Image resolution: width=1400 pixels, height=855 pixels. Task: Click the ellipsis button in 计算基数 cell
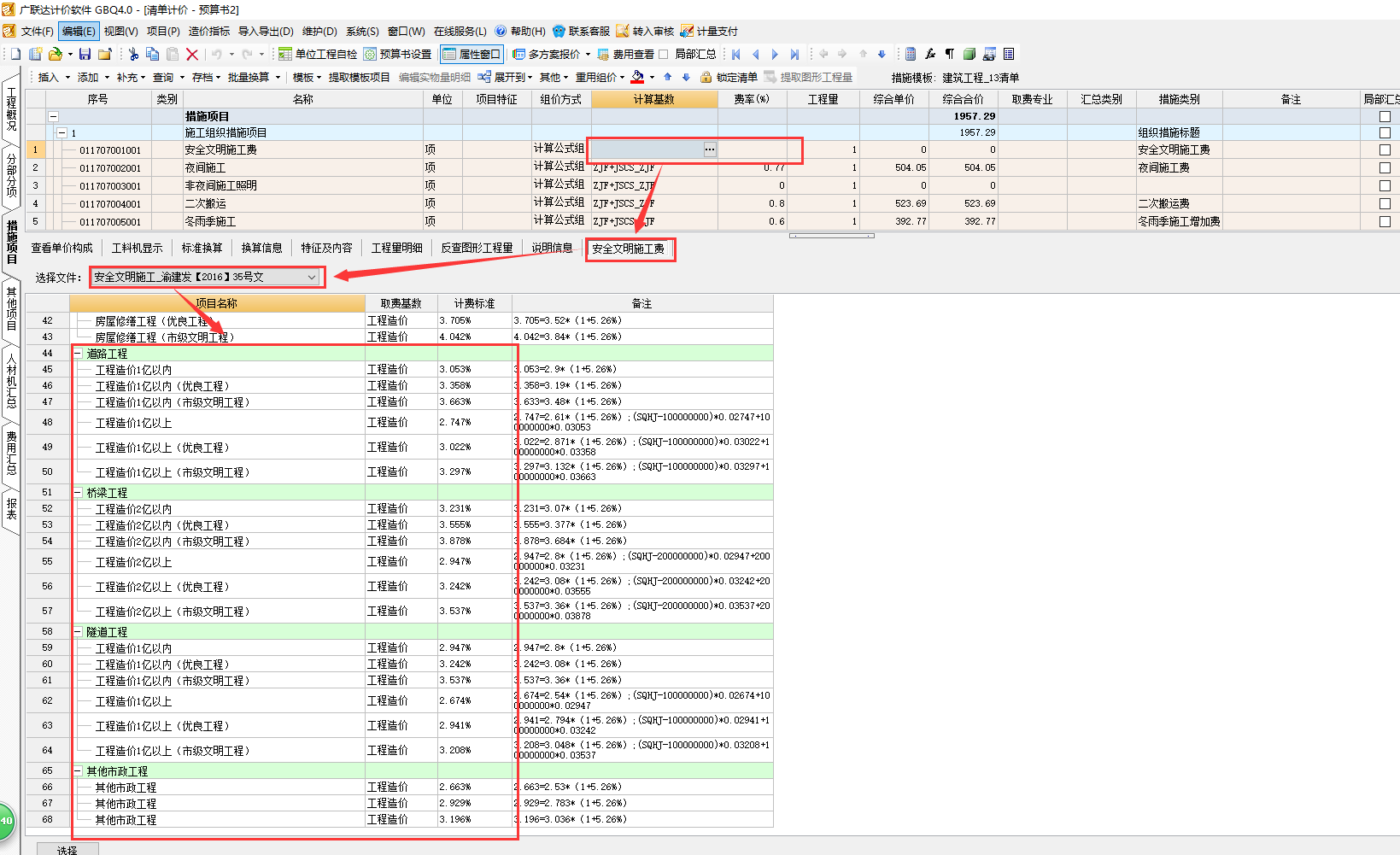pyautogui.click(x=710, y=149)
